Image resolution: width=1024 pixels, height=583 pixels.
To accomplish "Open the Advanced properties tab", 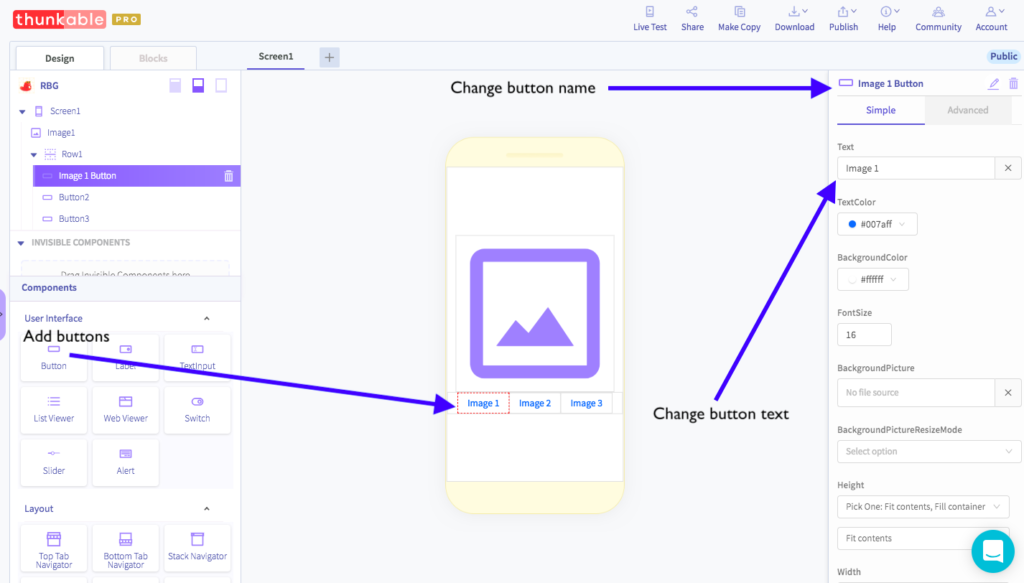I will pyautogui.click(x=968, y=110).
